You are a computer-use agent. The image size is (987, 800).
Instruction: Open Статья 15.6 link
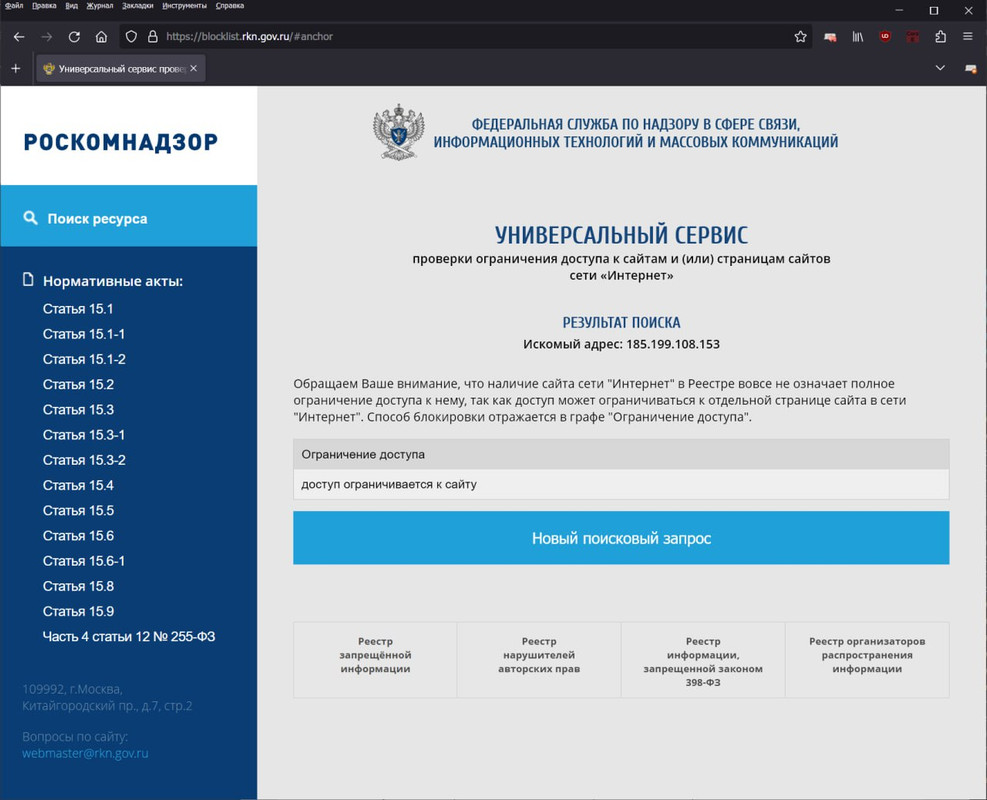pyautogui.click(x=78, y=536)
